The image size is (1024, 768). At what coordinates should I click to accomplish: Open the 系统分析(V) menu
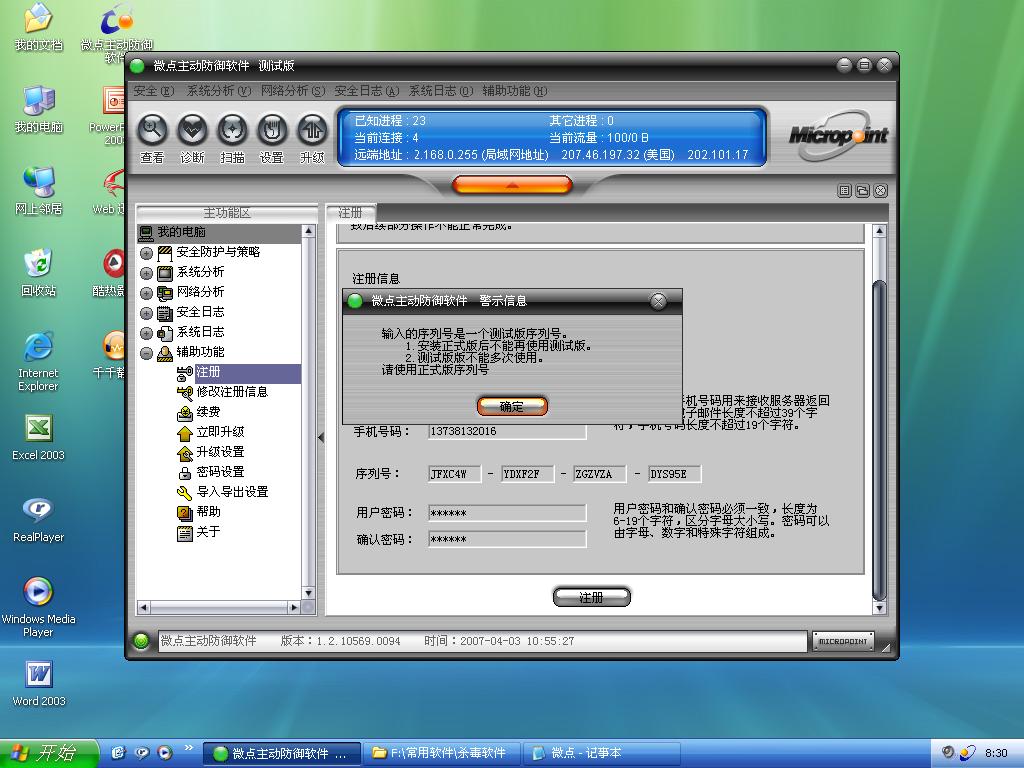click(219, 91)
